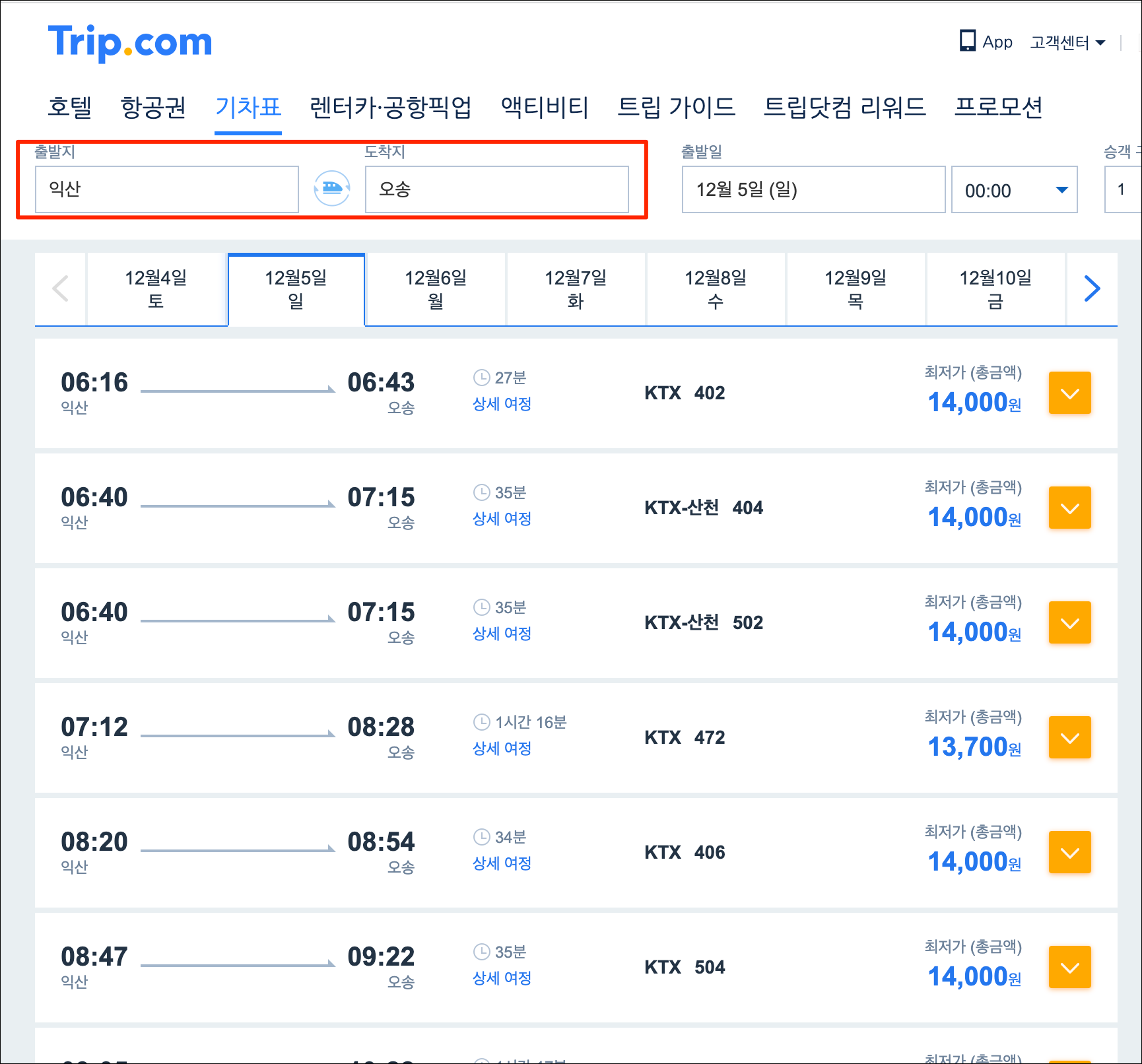1142x1064 pixels.
Task: Click the 12월 5일 (일) date field
Action: (x=813, y=189)
